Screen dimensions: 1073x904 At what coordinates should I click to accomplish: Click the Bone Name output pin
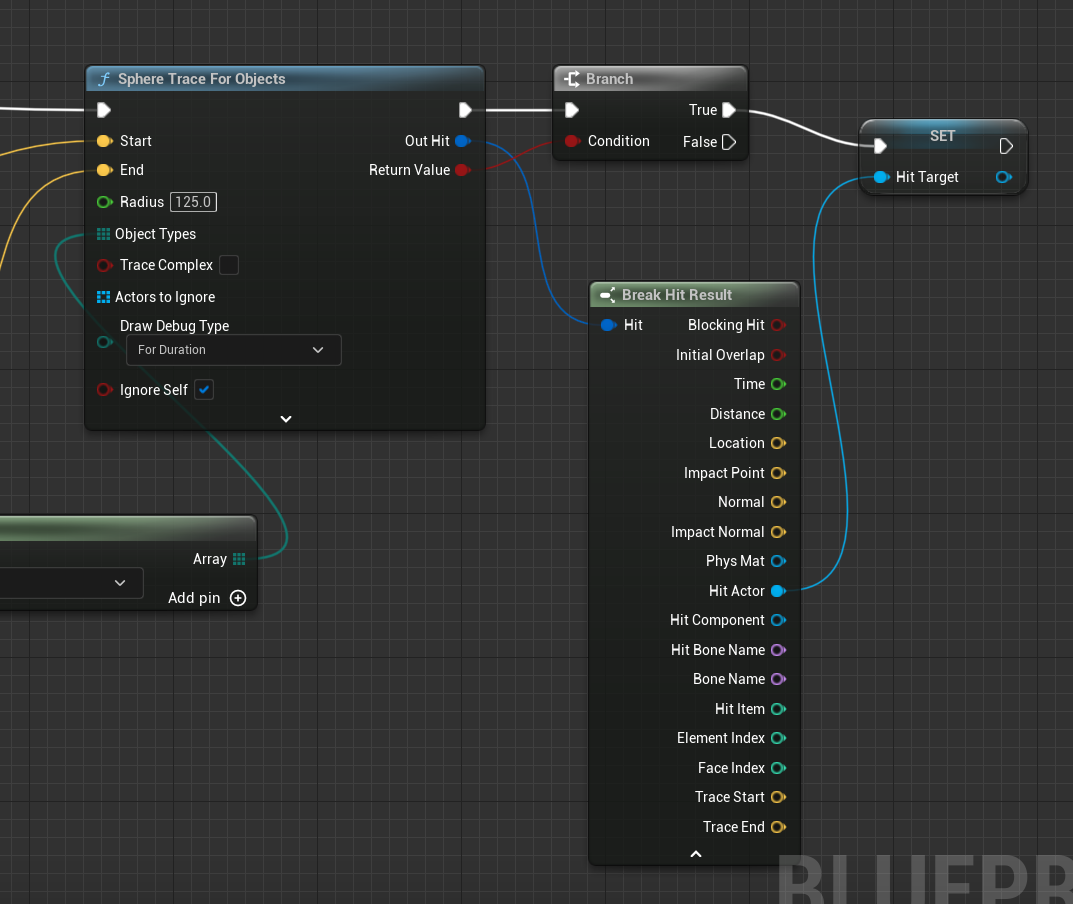779,679
